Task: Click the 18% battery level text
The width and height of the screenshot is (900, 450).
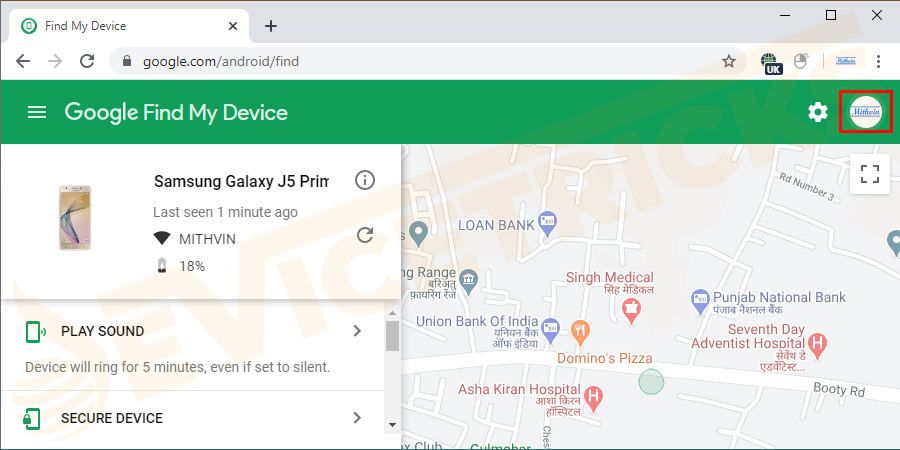Action: pos(192,266)
